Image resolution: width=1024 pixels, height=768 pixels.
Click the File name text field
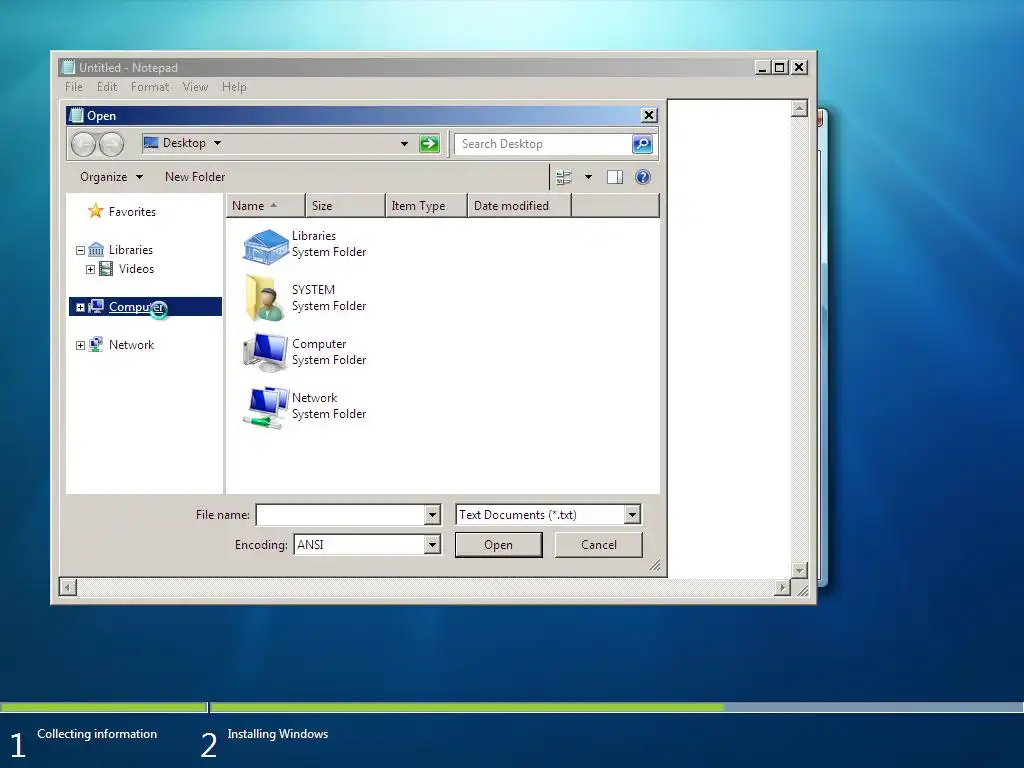(340, 515)
